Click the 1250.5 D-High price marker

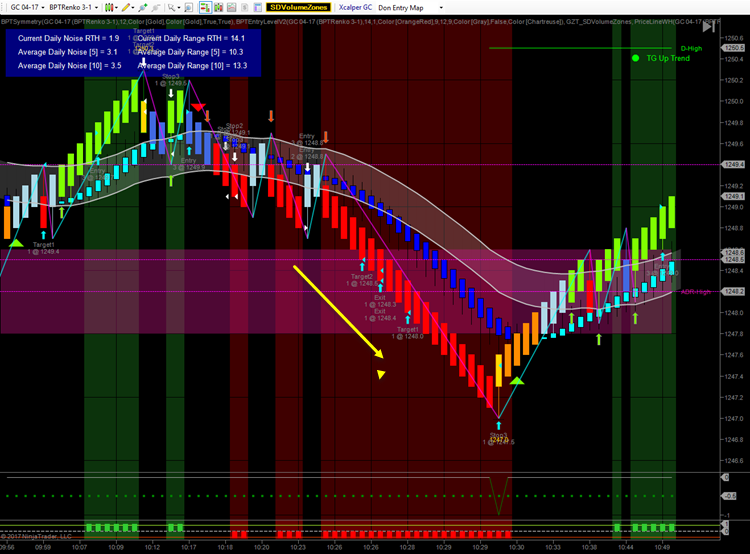[733, 48]
